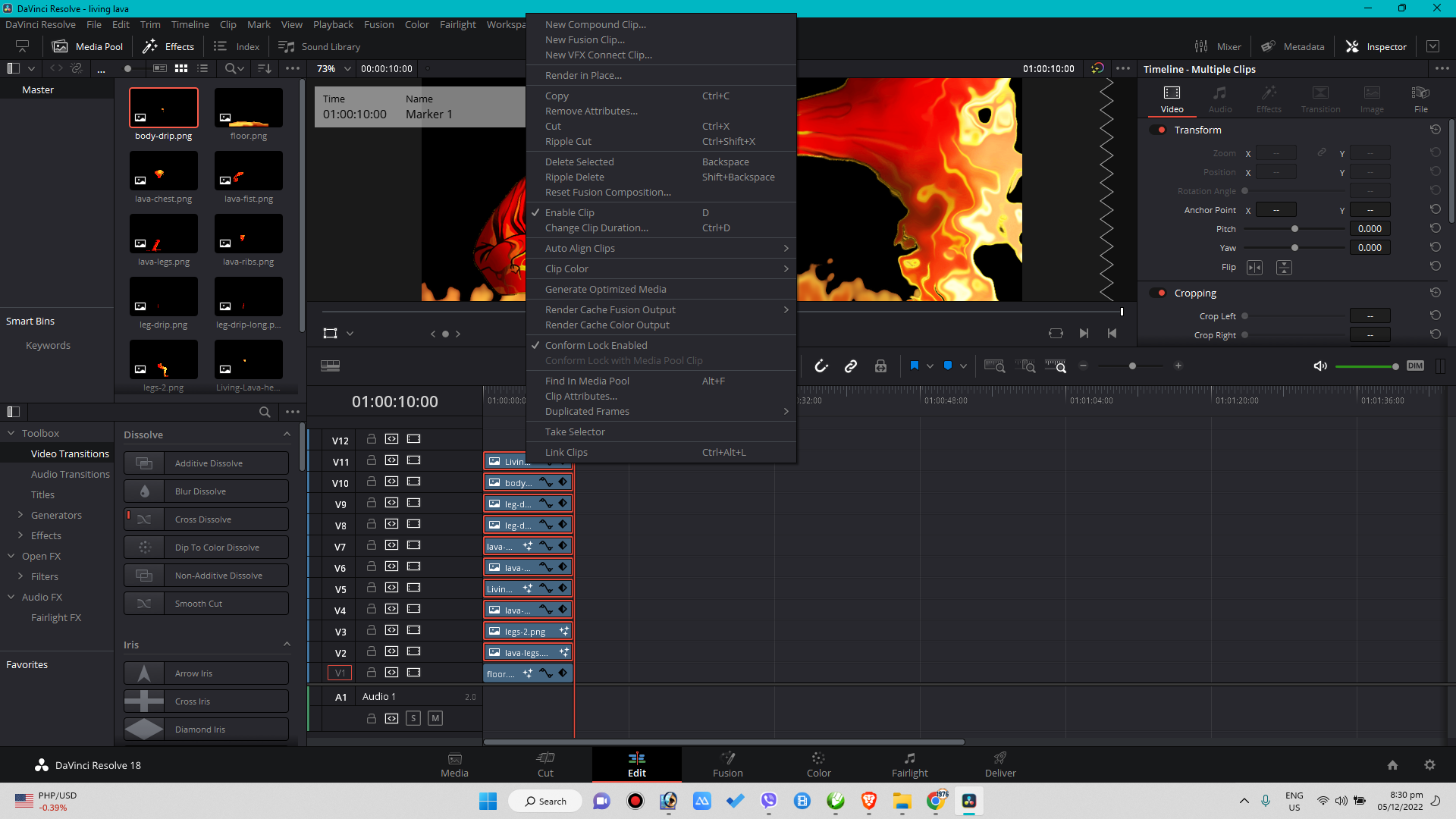Open the viewer zoom 73% dropdown
This screenshot has height=819, width=1456.
coord(334,68)
